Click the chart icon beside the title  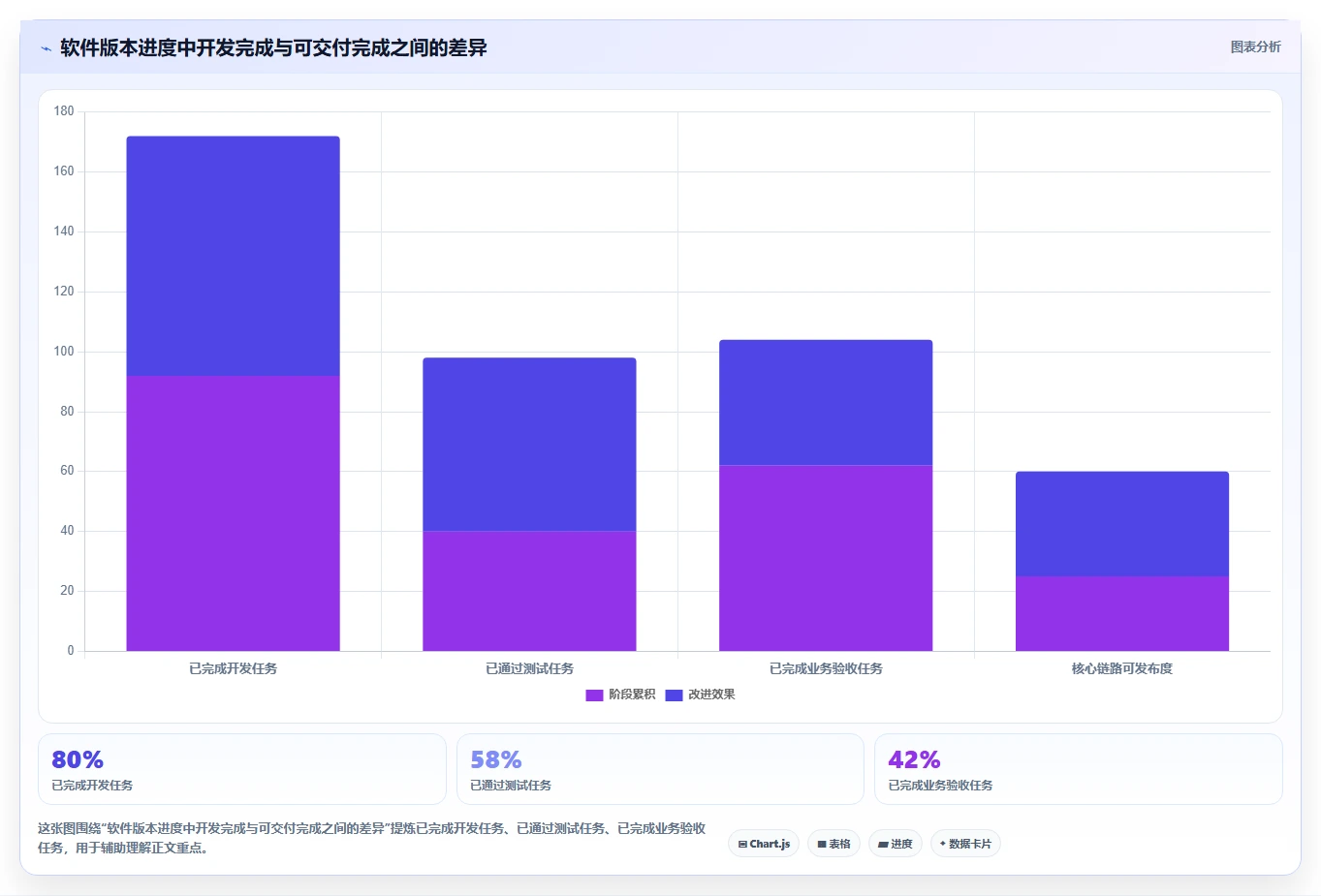click(46, 48)
